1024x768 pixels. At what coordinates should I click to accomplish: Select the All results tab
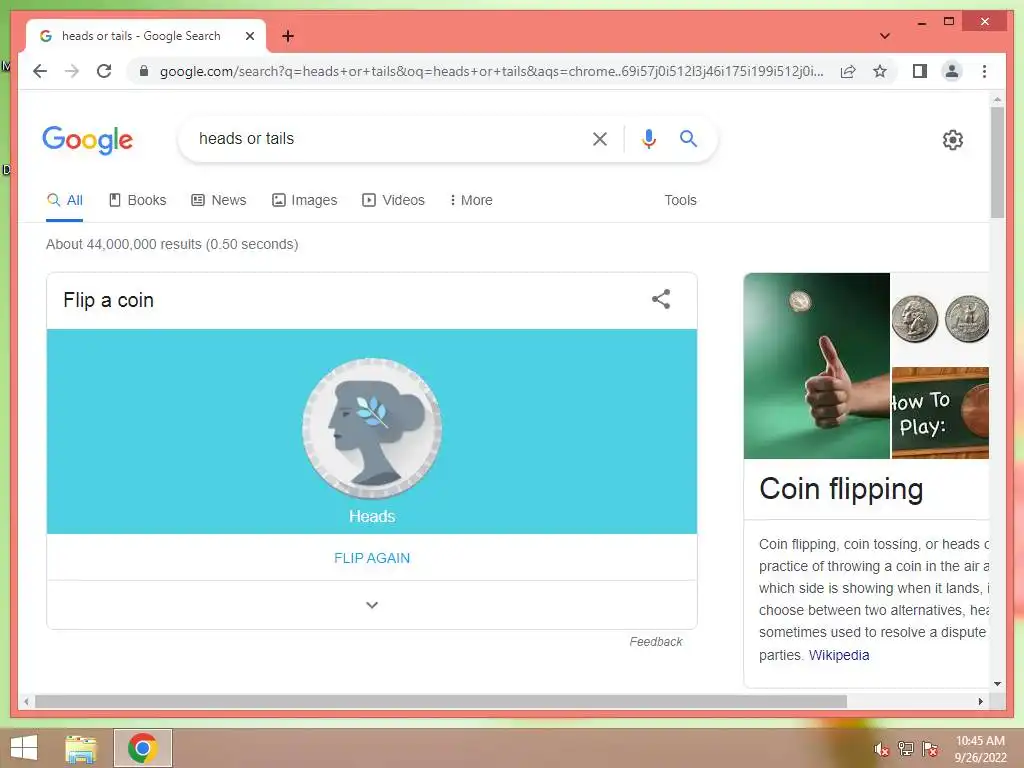[65, 200]
